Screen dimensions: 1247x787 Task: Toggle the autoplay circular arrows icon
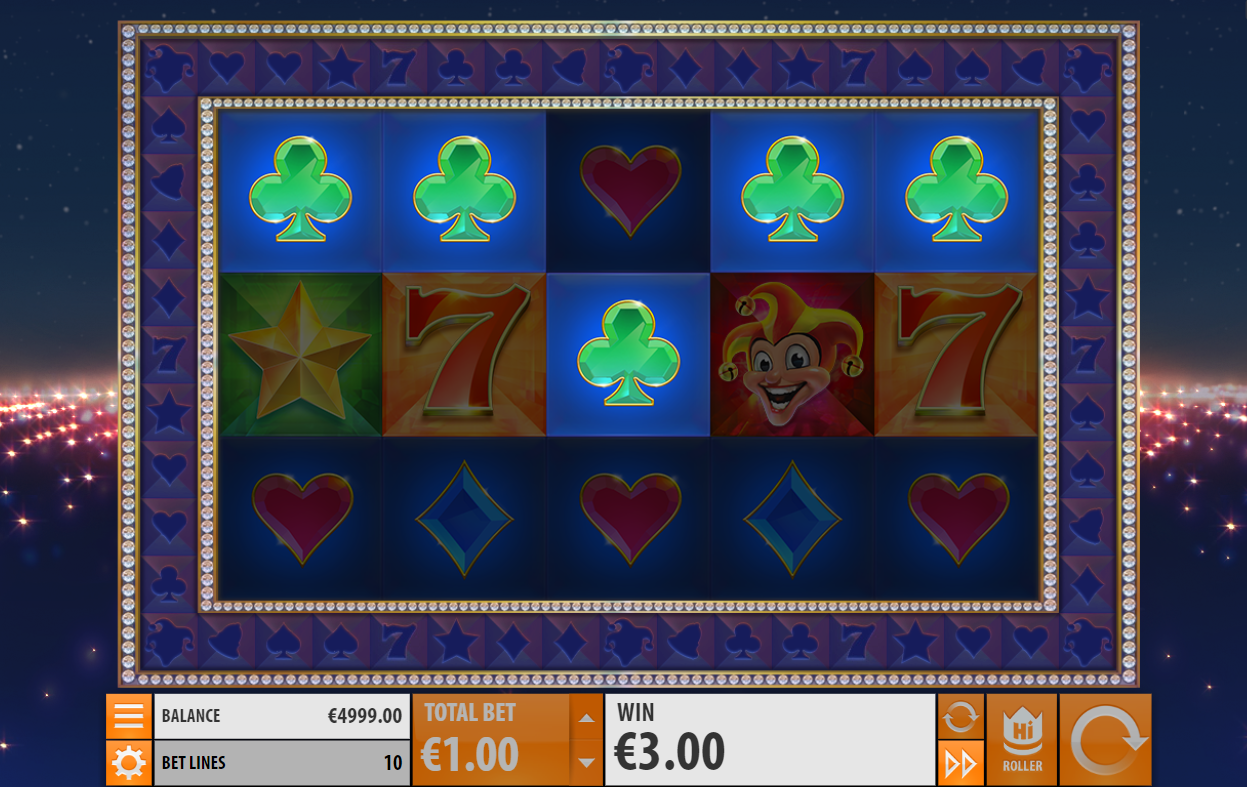(960, 716)
